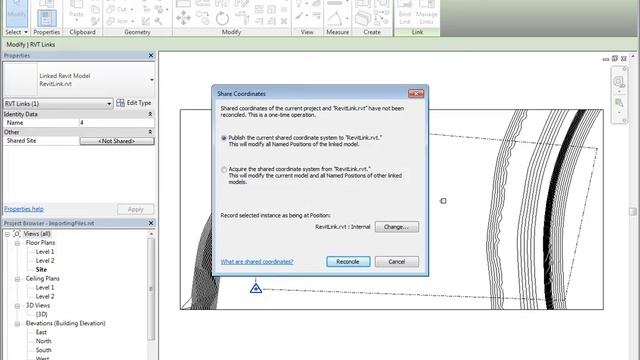The height and width of the screenshot is (360, 640).
Task: Open the RVT Links (1) filter combo box
Action: 58,104
